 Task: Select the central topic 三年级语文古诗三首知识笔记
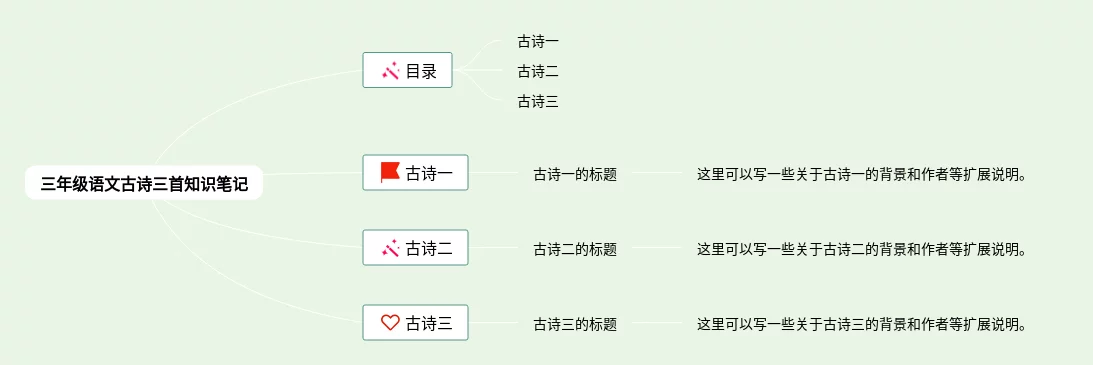pyautogui.click(x=144, y=183)
